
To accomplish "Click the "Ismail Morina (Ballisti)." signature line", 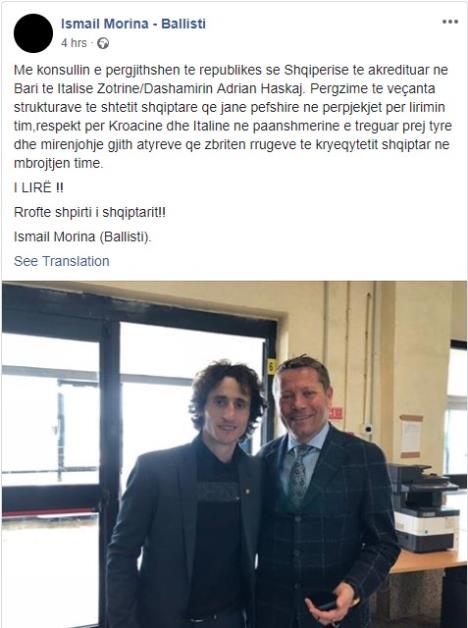I will click(x=82, y=237).
